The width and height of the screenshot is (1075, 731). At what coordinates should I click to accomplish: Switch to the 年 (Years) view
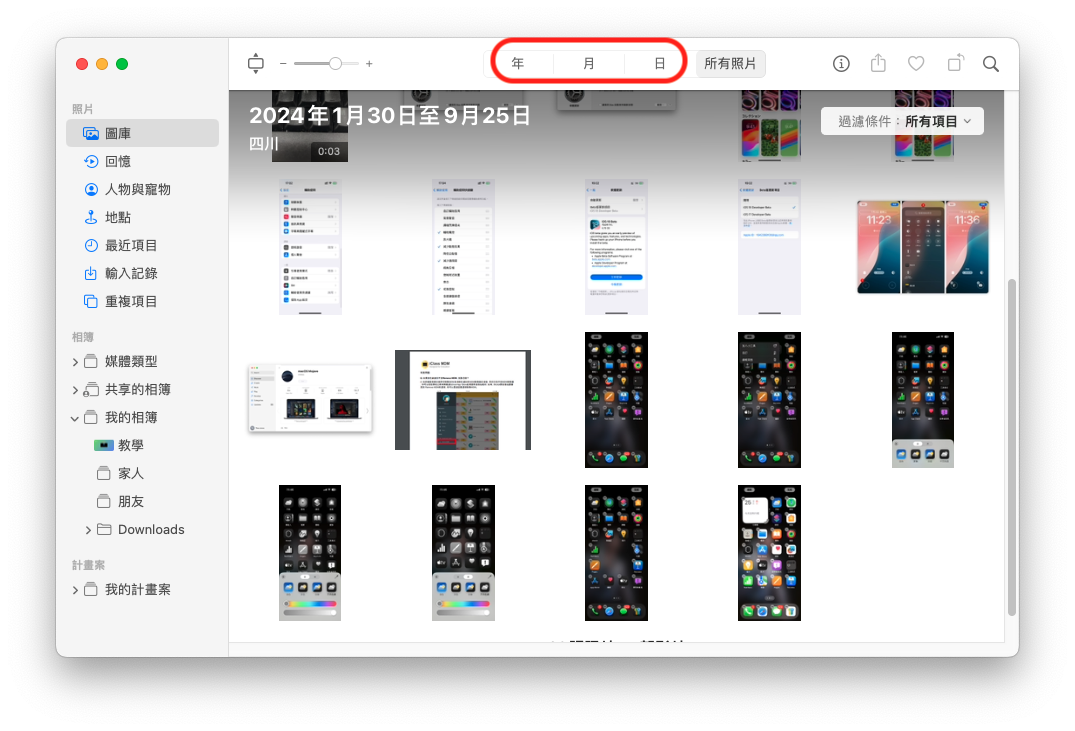click(x=518, y=64)
